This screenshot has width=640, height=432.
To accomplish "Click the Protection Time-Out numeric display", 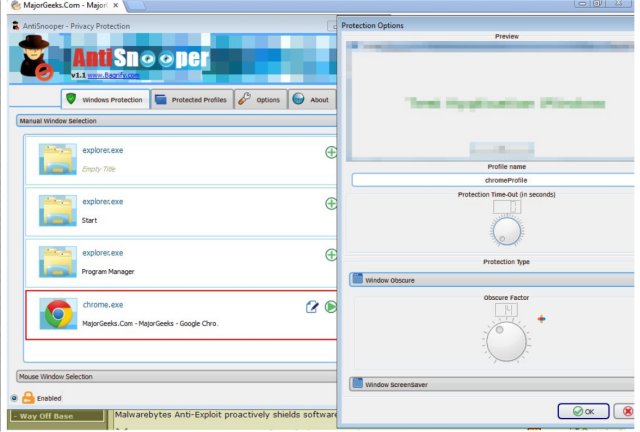I will point(507,207).
